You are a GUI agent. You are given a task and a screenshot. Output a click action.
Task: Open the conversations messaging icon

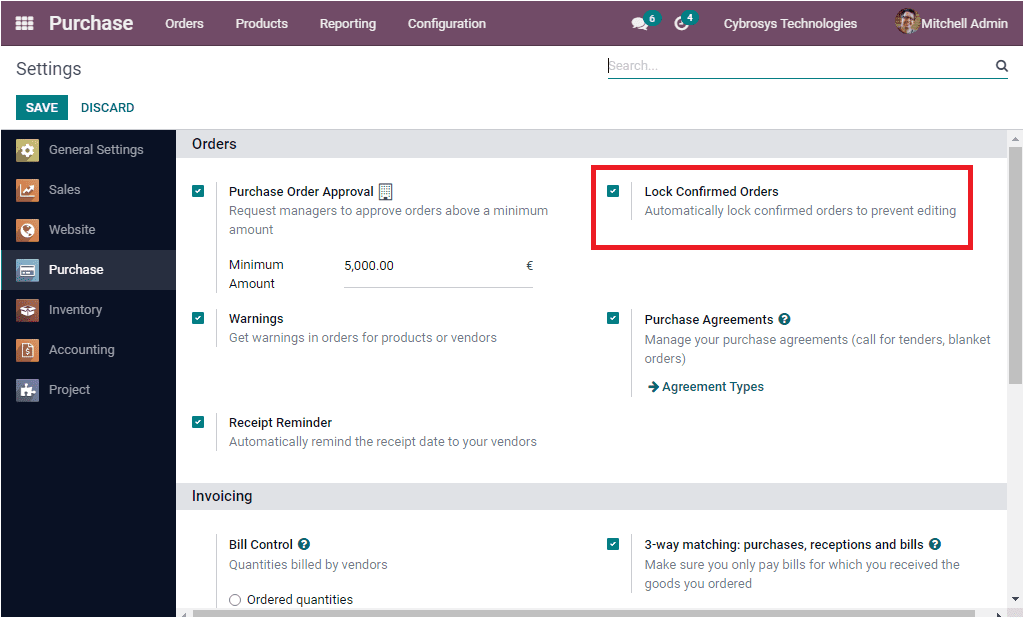pyautogui.click(x=637, y=23)
